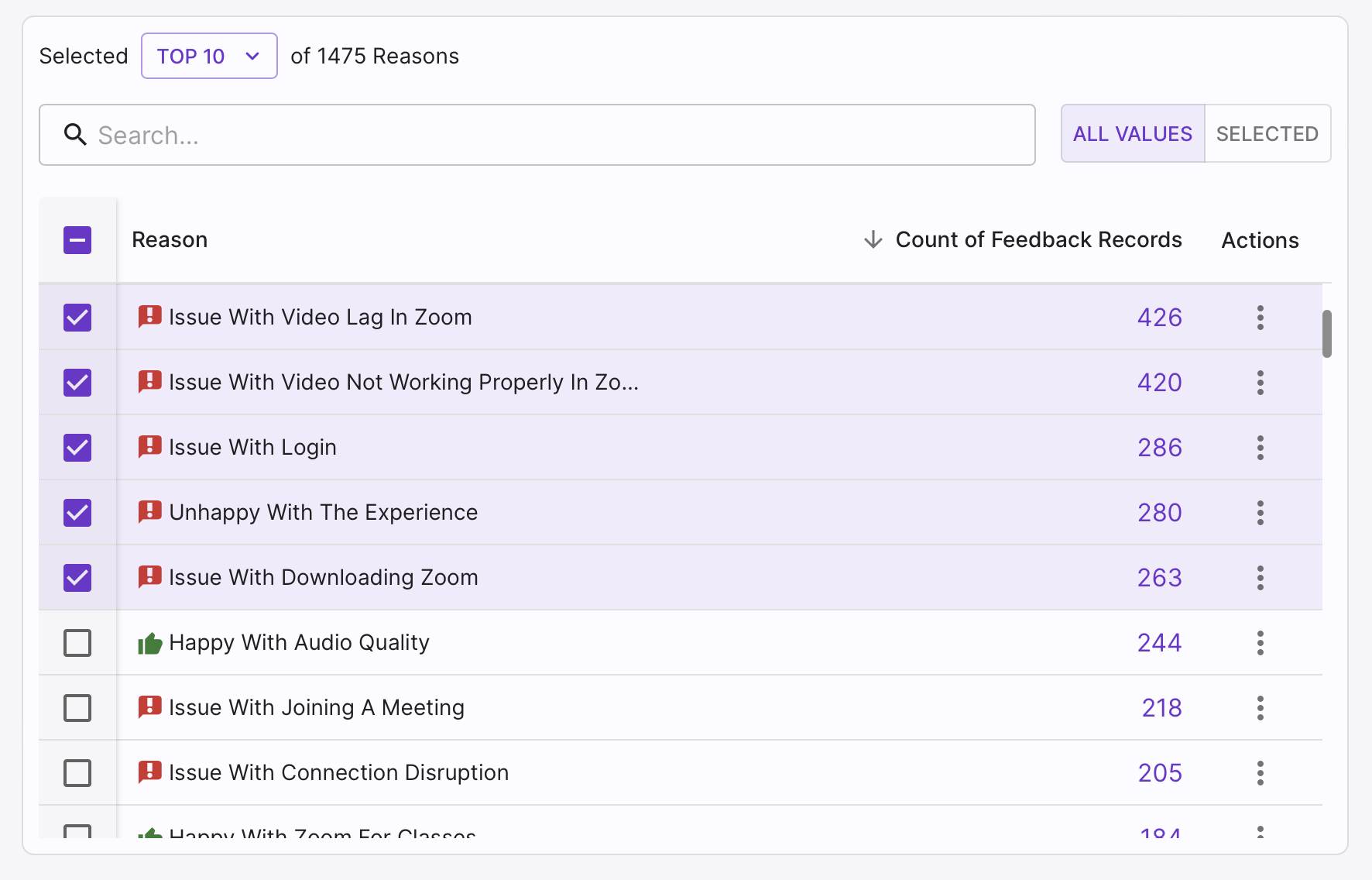Uncheck Issue With Video Lag In Zoom
This screenshot has width=1372, height=880.
tap(77, 318)
